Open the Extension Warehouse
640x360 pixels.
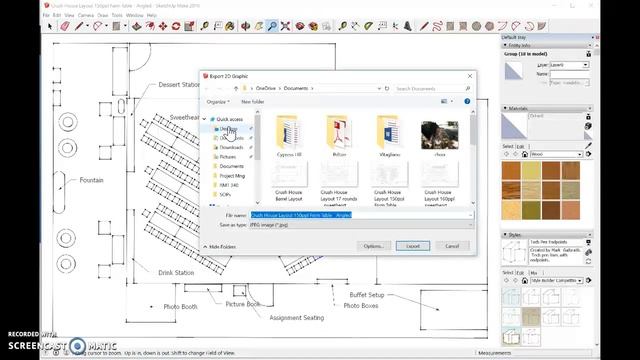tap(313, 27)
